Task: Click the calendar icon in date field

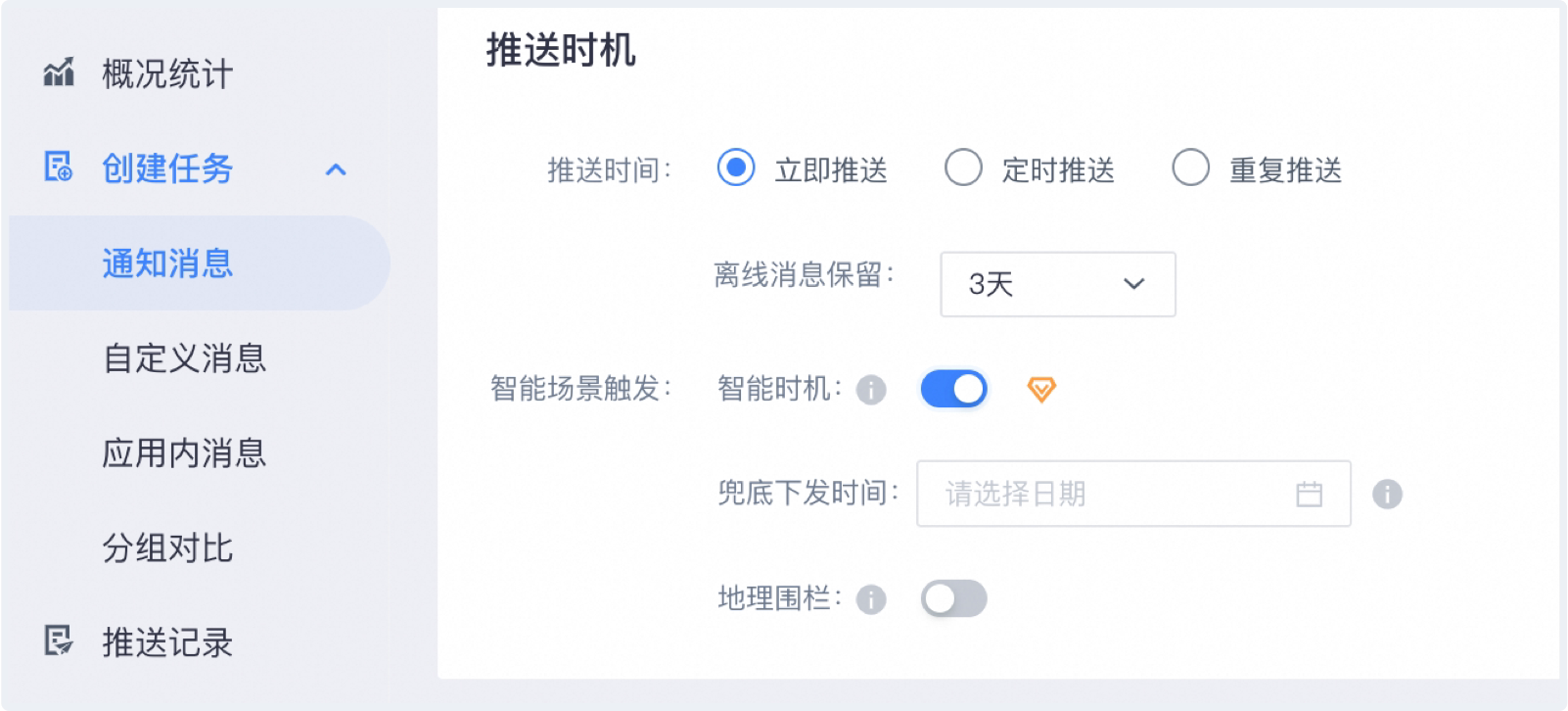Action: (x=1309, y=495)
